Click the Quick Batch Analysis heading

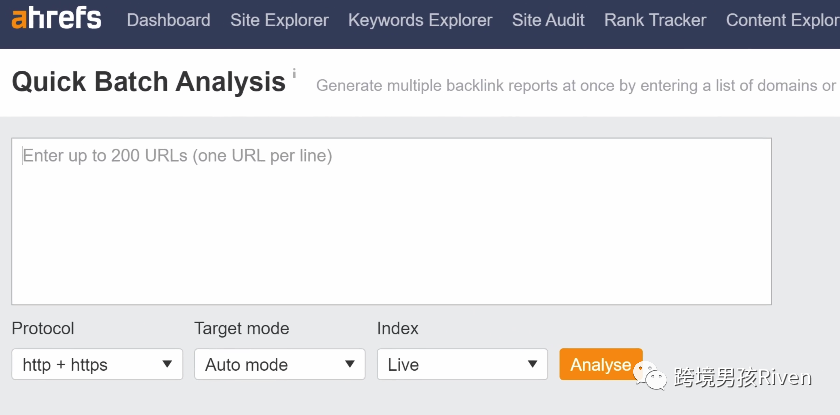pos(149,82)
